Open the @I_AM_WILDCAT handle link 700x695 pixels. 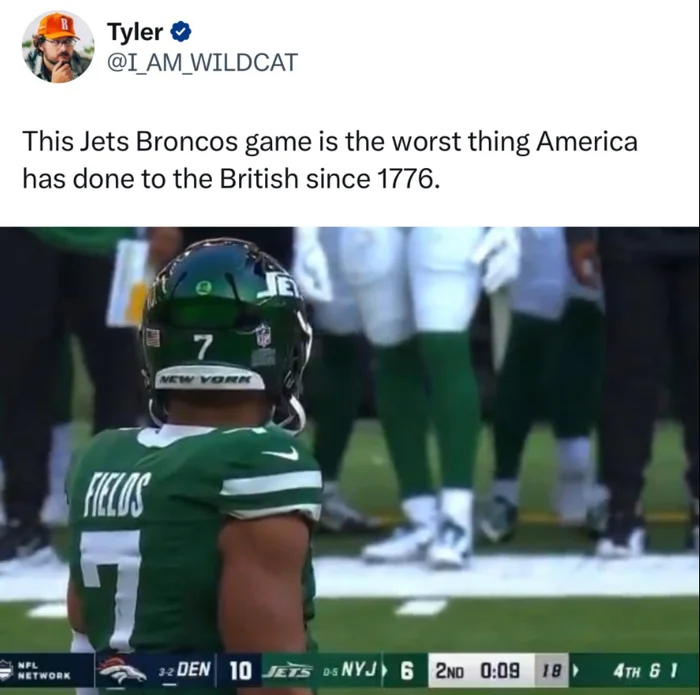[x=202, y=62]
